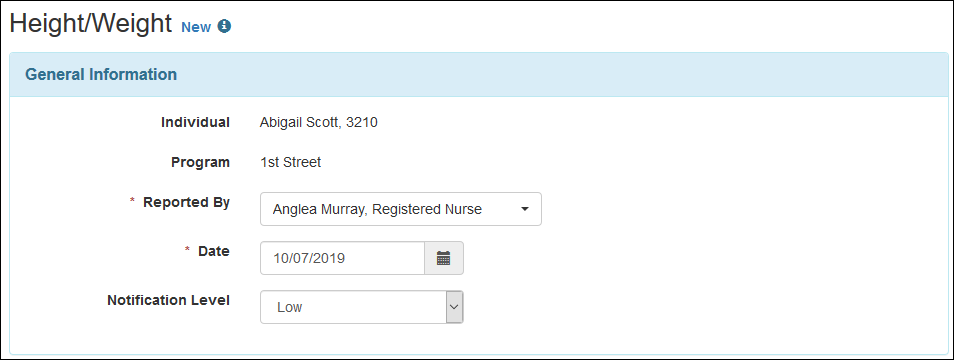Image resolution: width=954 pixels, height=360 pixels.
Task: Click the Individual field label
Action: (x=195, y=122)
